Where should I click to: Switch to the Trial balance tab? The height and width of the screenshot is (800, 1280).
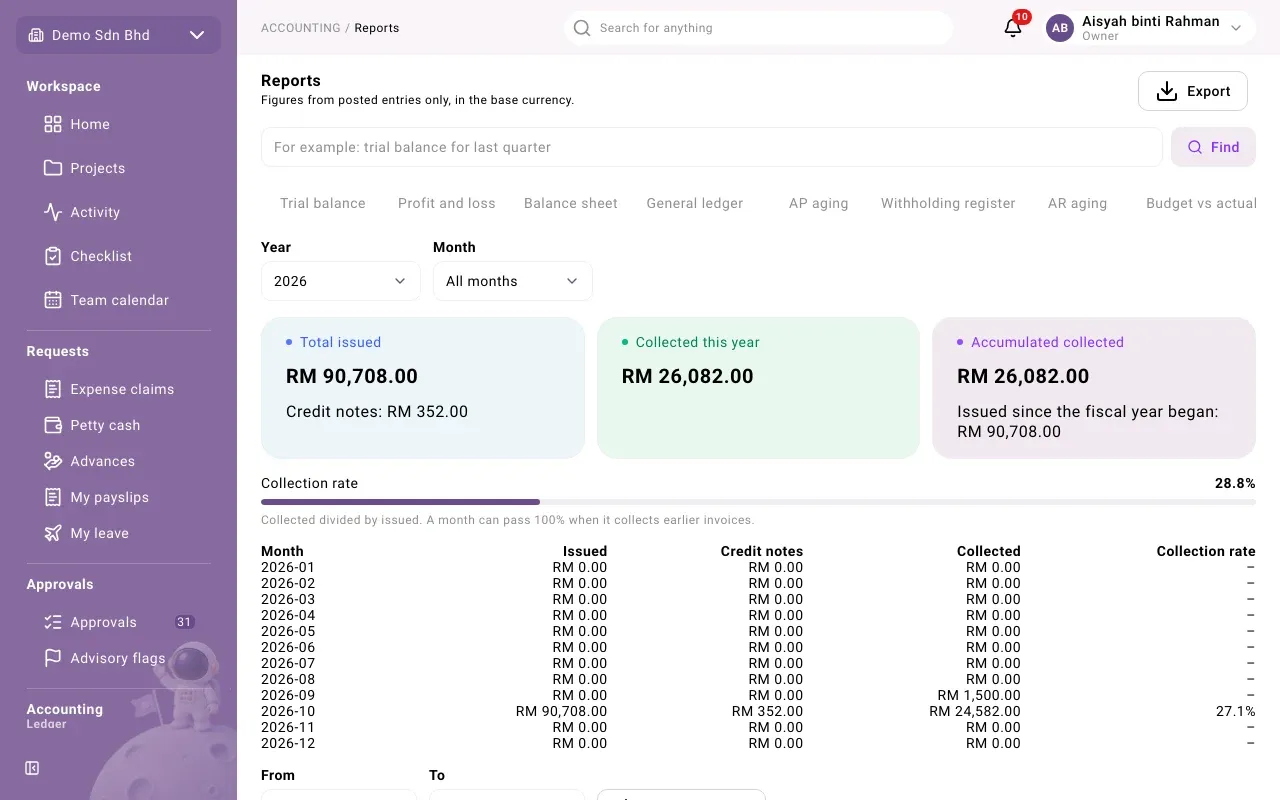point(323,203)
